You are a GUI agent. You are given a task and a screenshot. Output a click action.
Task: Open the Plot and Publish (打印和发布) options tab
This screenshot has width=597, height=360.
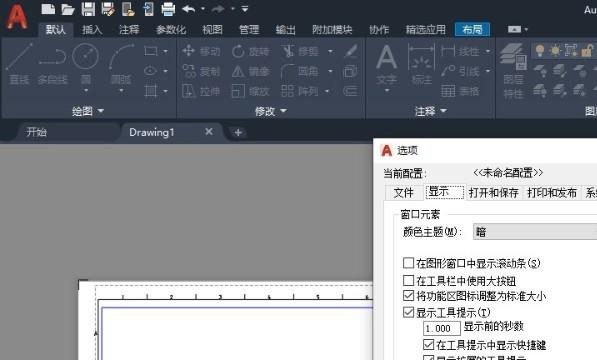point(552,193)
